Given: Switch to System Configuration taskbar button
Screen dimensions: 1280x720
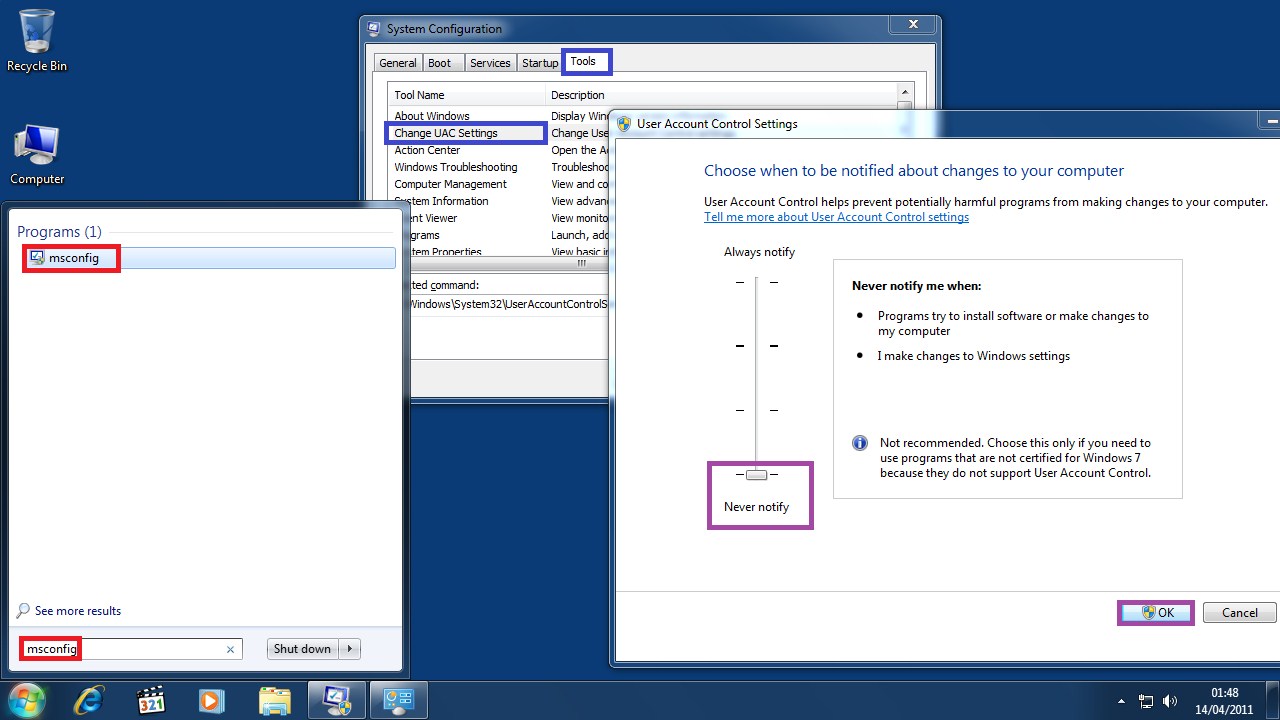Looking at the screenshot, I should click(337, 700).
